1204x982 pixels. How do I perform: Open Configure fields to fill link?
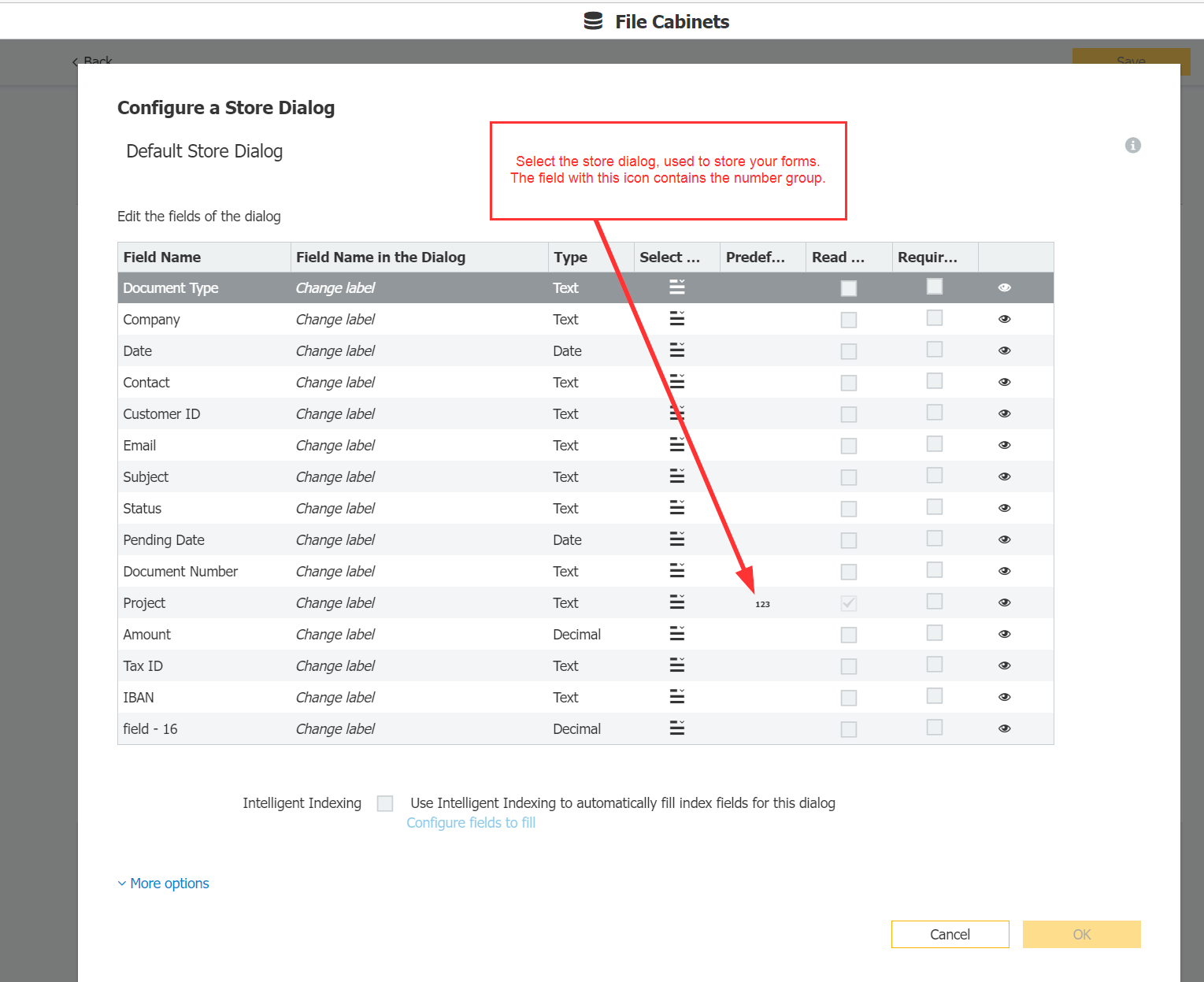(x=471, y=823)
